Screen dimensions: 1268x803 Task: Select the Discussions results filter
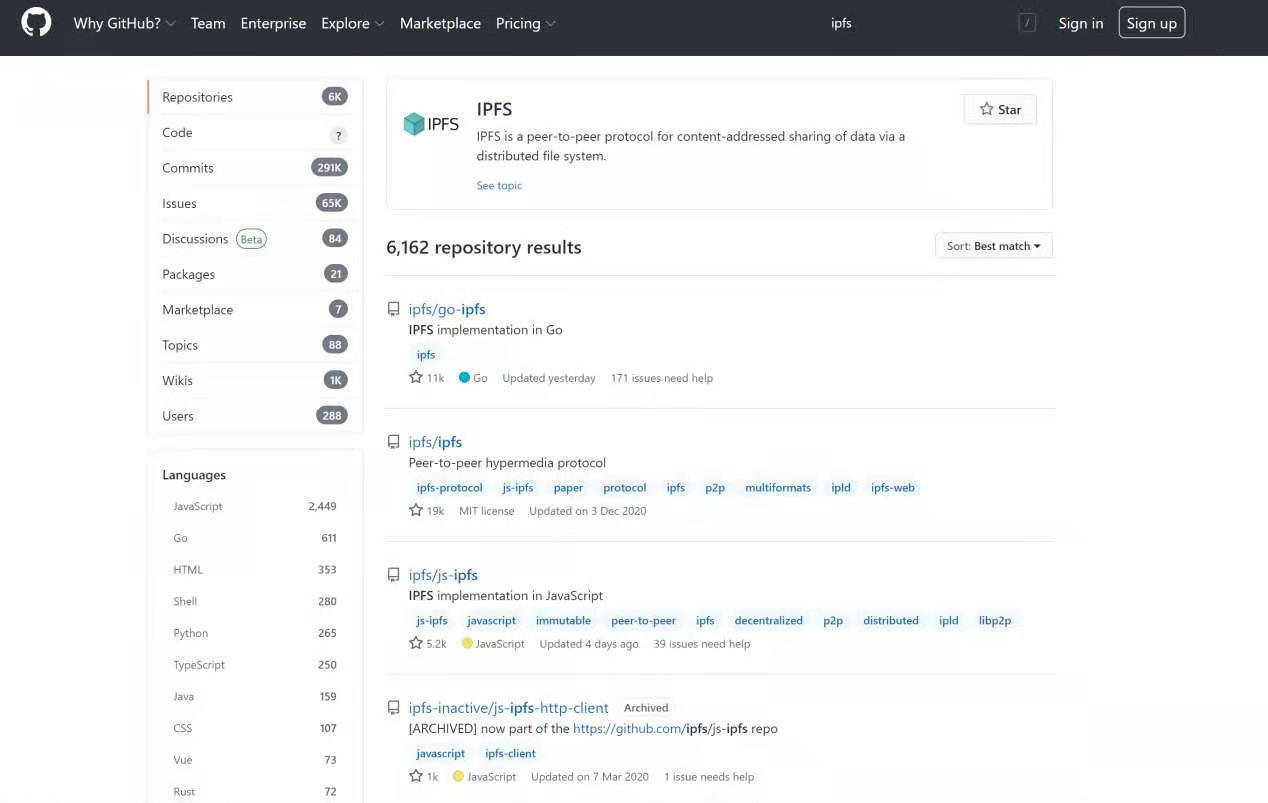pos(255,239)
